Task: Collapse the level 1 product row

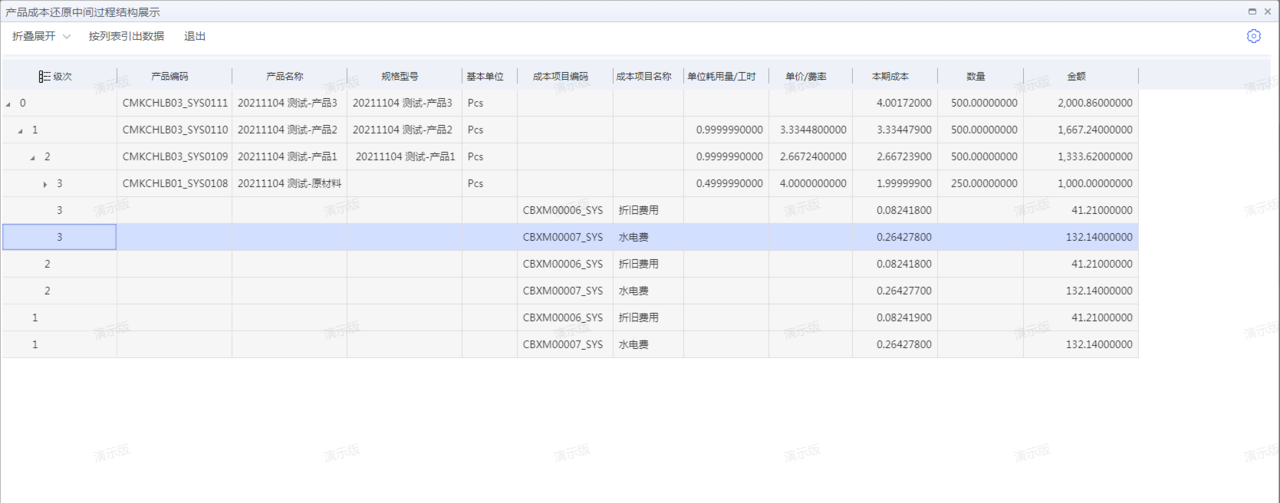Action: pyautogui.click(x=21, y=131)
